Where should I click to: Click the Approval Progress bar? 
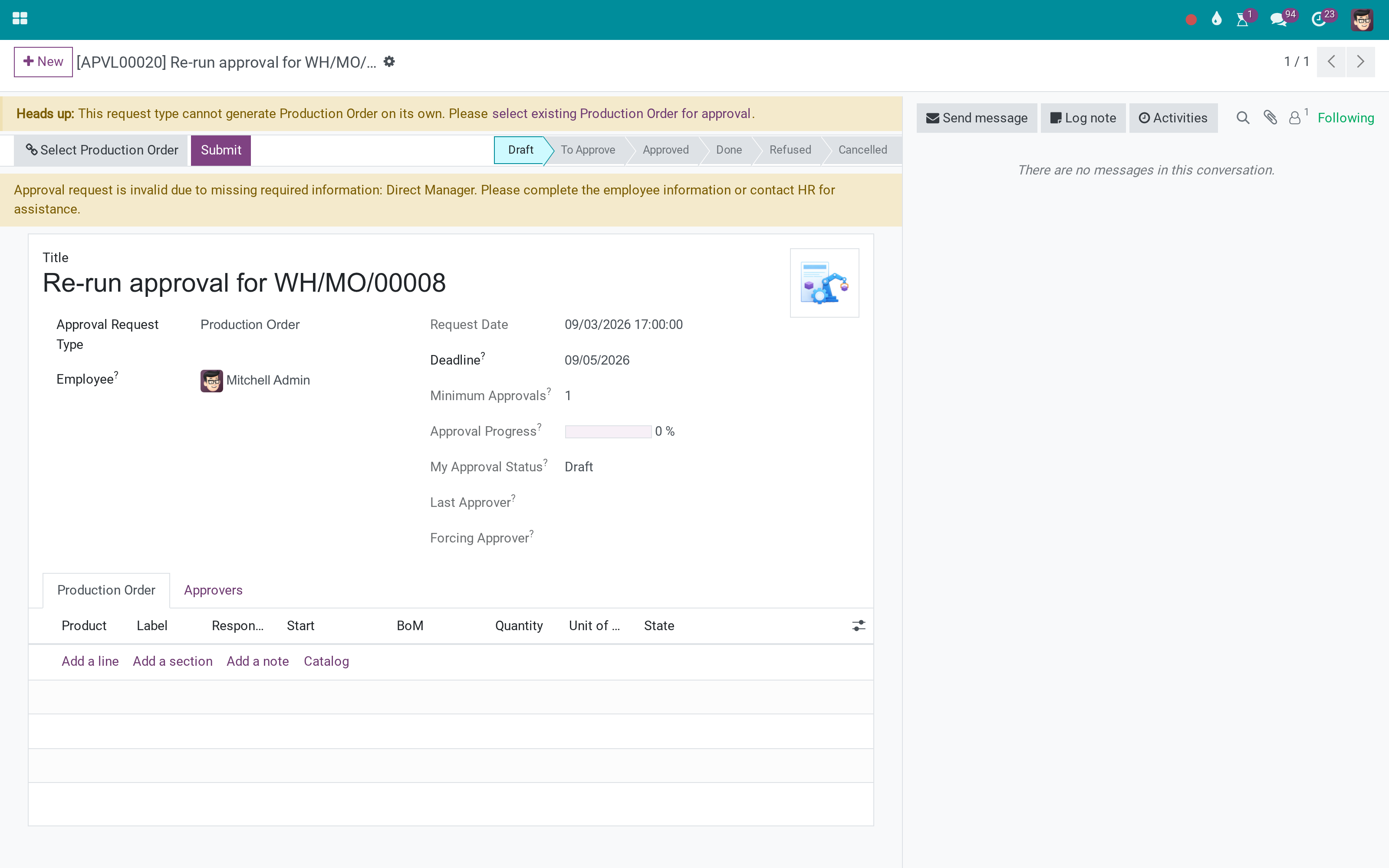point(608,432)
